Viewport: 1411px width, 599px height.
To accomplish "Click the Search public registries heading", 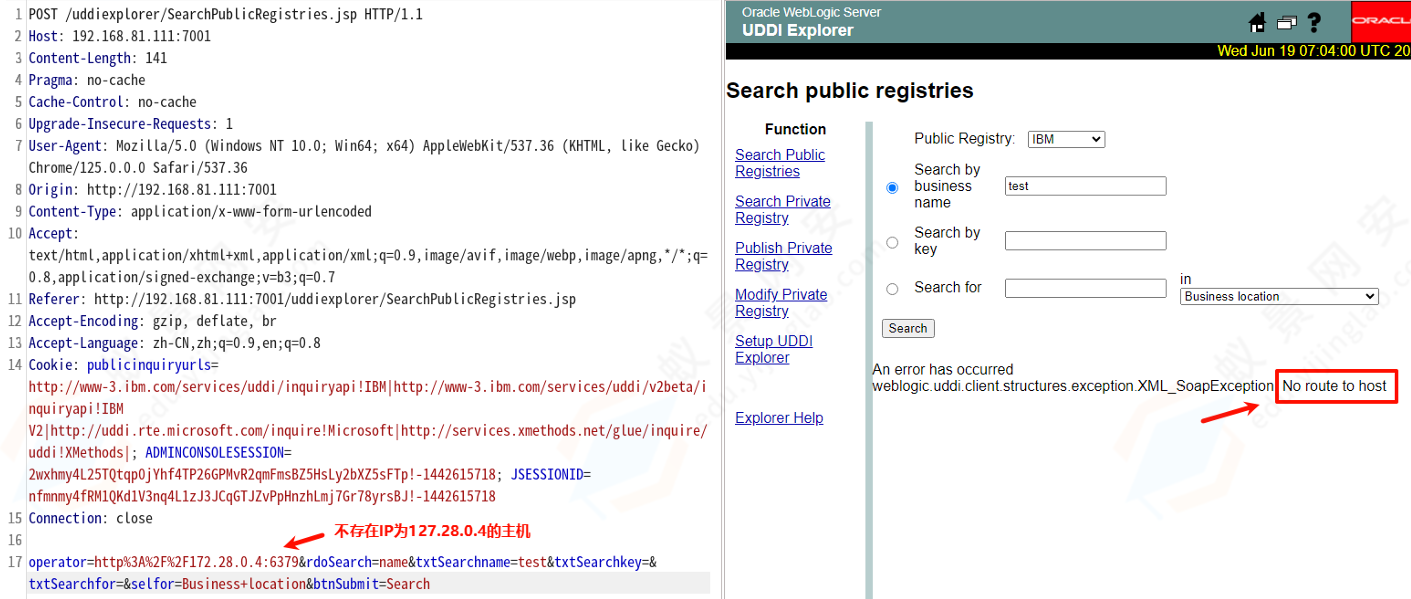I will 850,91.
